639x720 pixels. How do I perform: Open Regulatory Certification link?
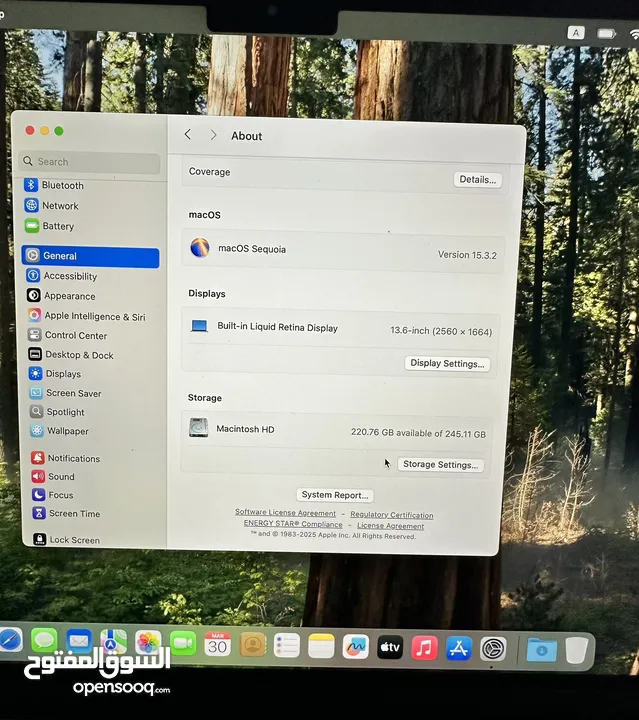(x=392, y=515)
